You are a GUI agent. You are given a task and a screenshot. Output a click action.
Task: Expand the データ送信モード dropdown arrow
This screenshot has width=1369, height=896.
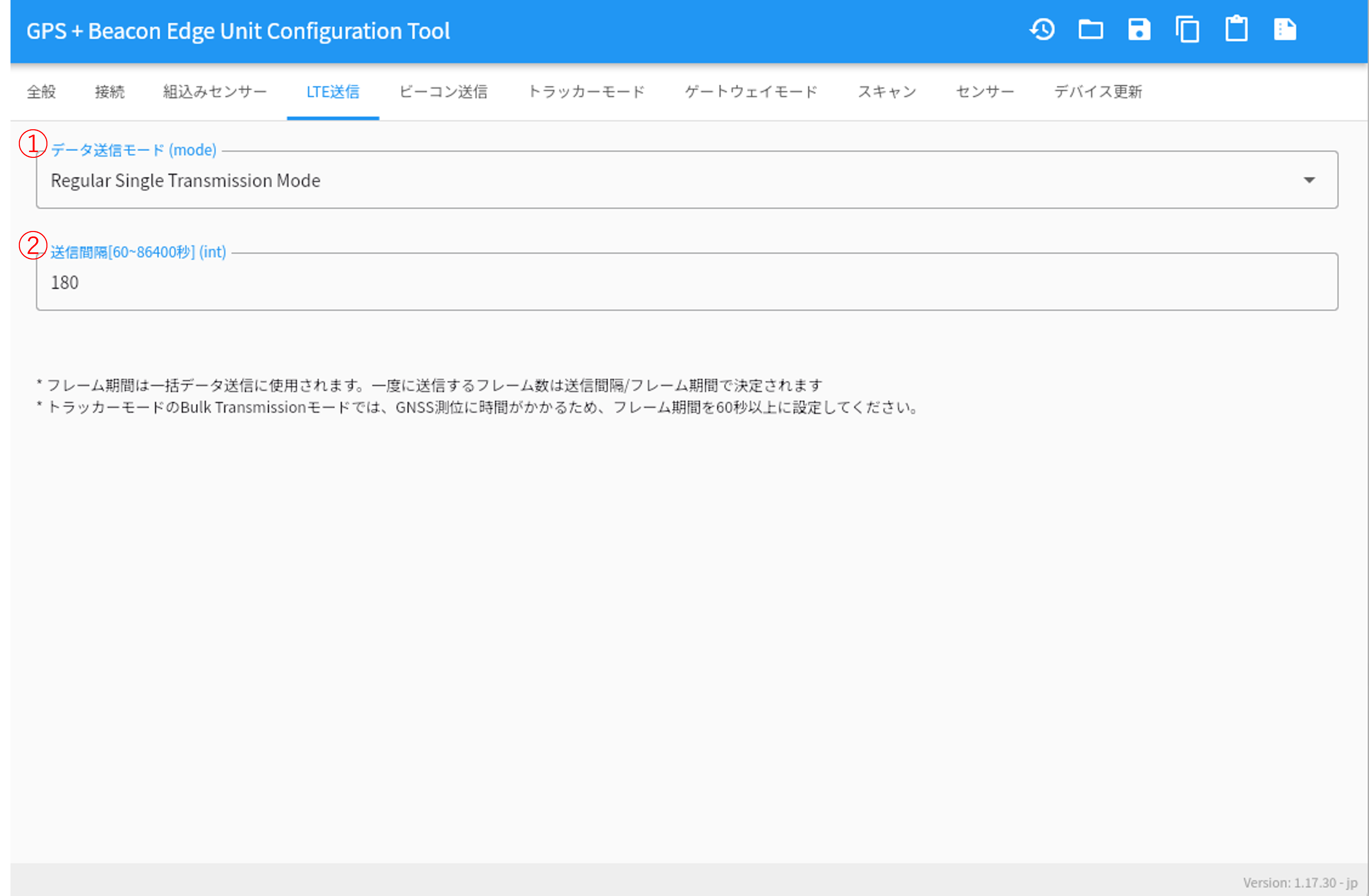(1309, 180)
